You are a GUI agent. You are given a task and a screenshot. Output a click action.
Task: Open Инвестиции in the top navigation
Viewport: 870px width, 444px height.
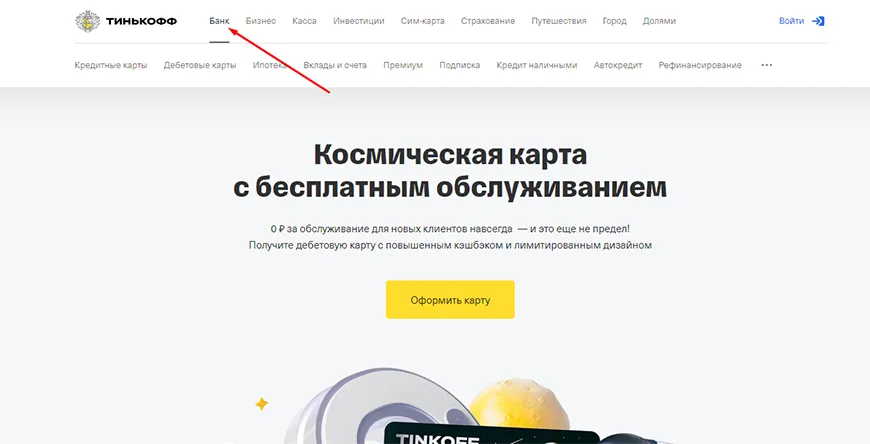coord(358,21)
